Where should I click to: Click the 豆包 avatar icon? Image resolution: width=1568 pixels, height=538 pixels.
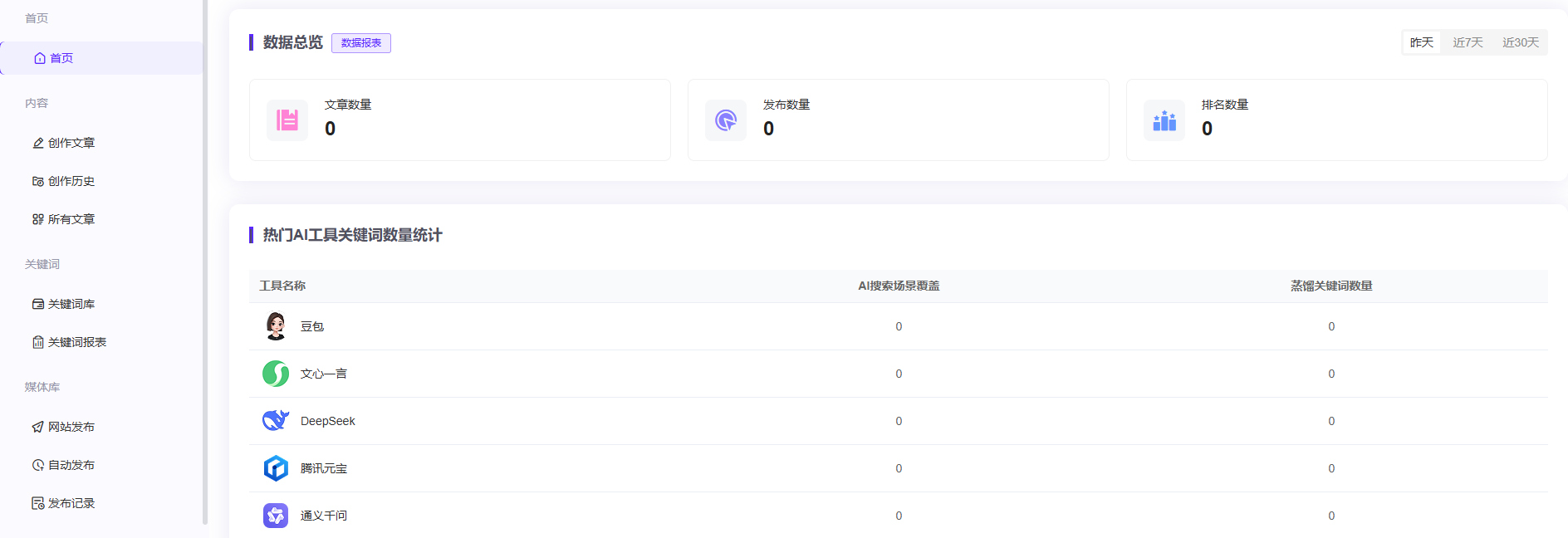pyautogui.click(x=276, y=326)
